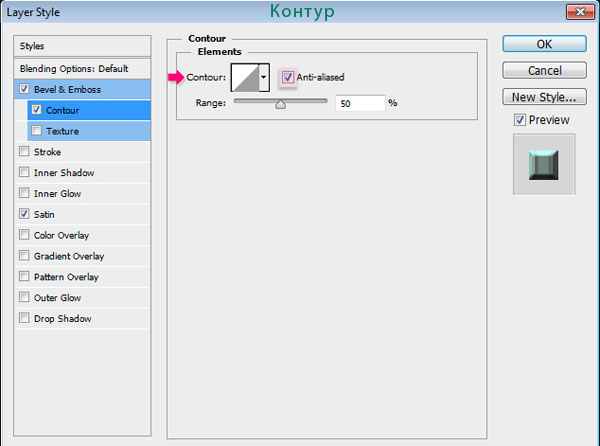Viewport: 600px width, 446px height.
Task: Select the Texture entry
Action: 89,131
